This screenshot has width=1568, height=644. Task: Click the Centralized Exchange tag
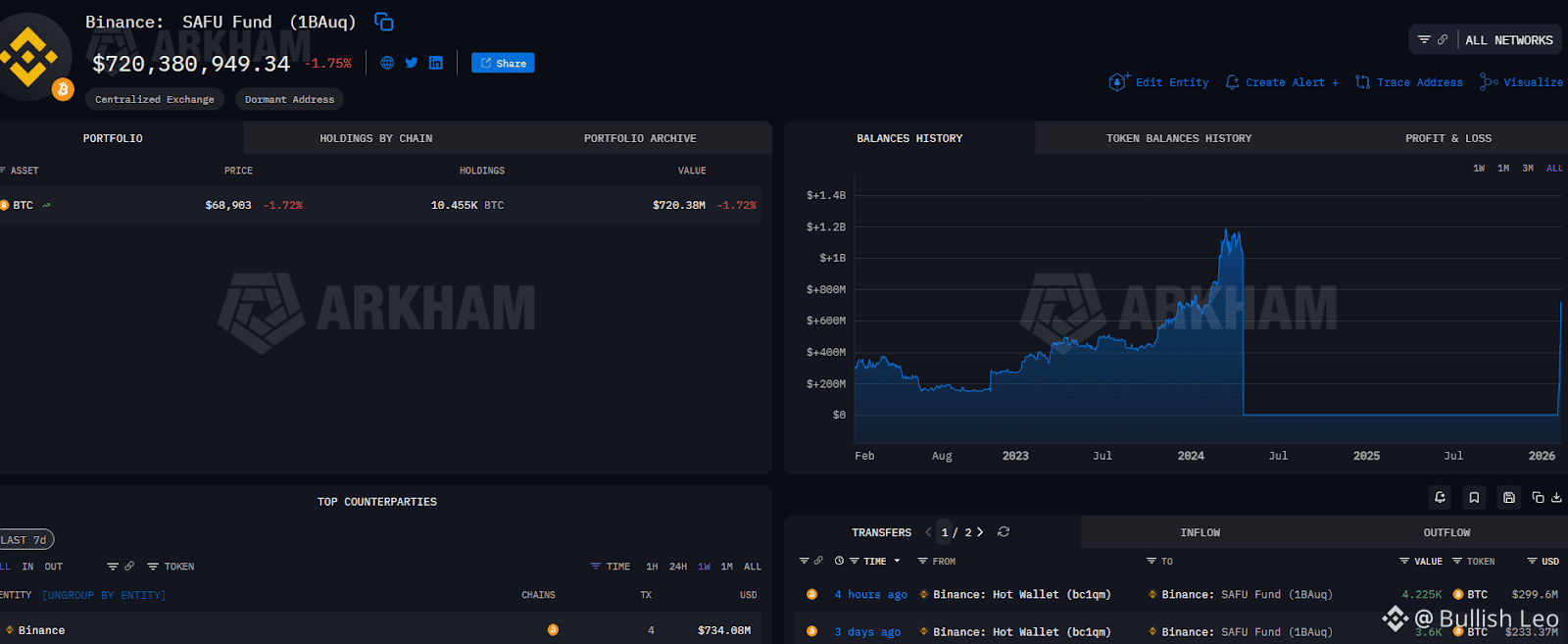155,99
